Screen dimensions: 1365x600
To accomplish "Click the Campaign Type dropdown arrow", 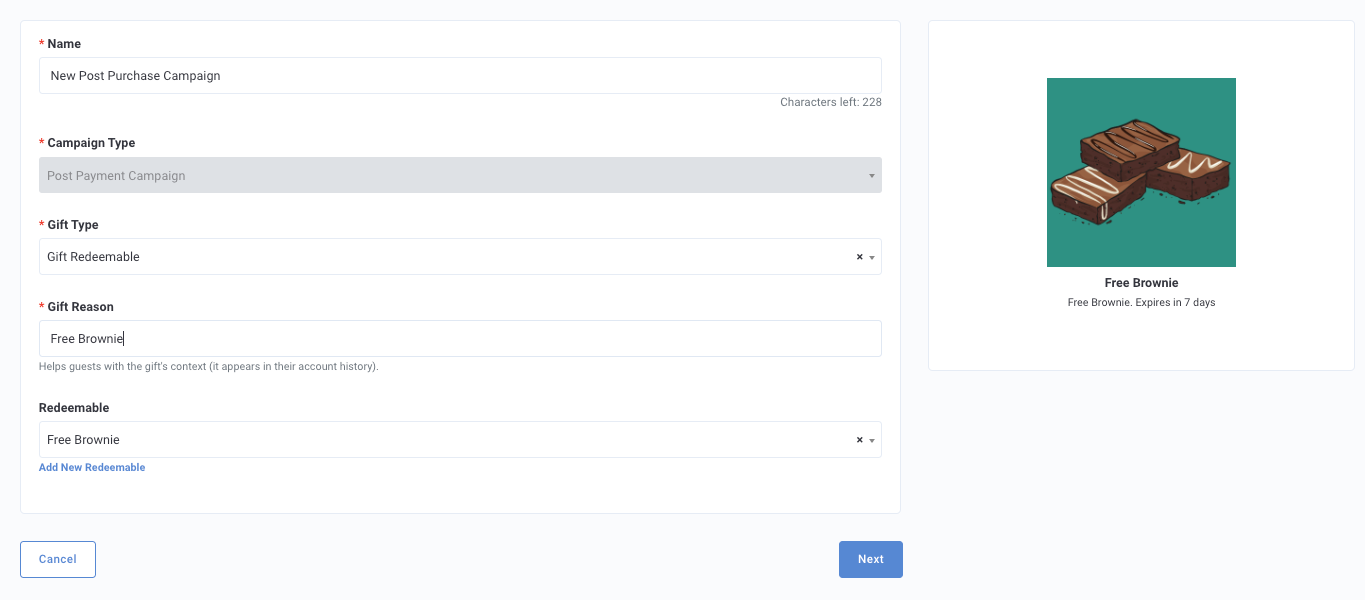I will coord(872,176).
